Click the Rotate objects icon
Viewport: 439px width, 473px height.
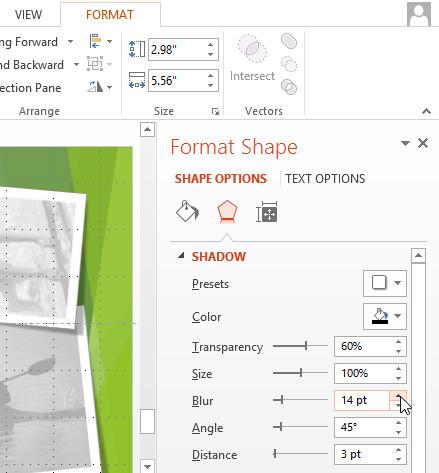(x=96, y=87)
